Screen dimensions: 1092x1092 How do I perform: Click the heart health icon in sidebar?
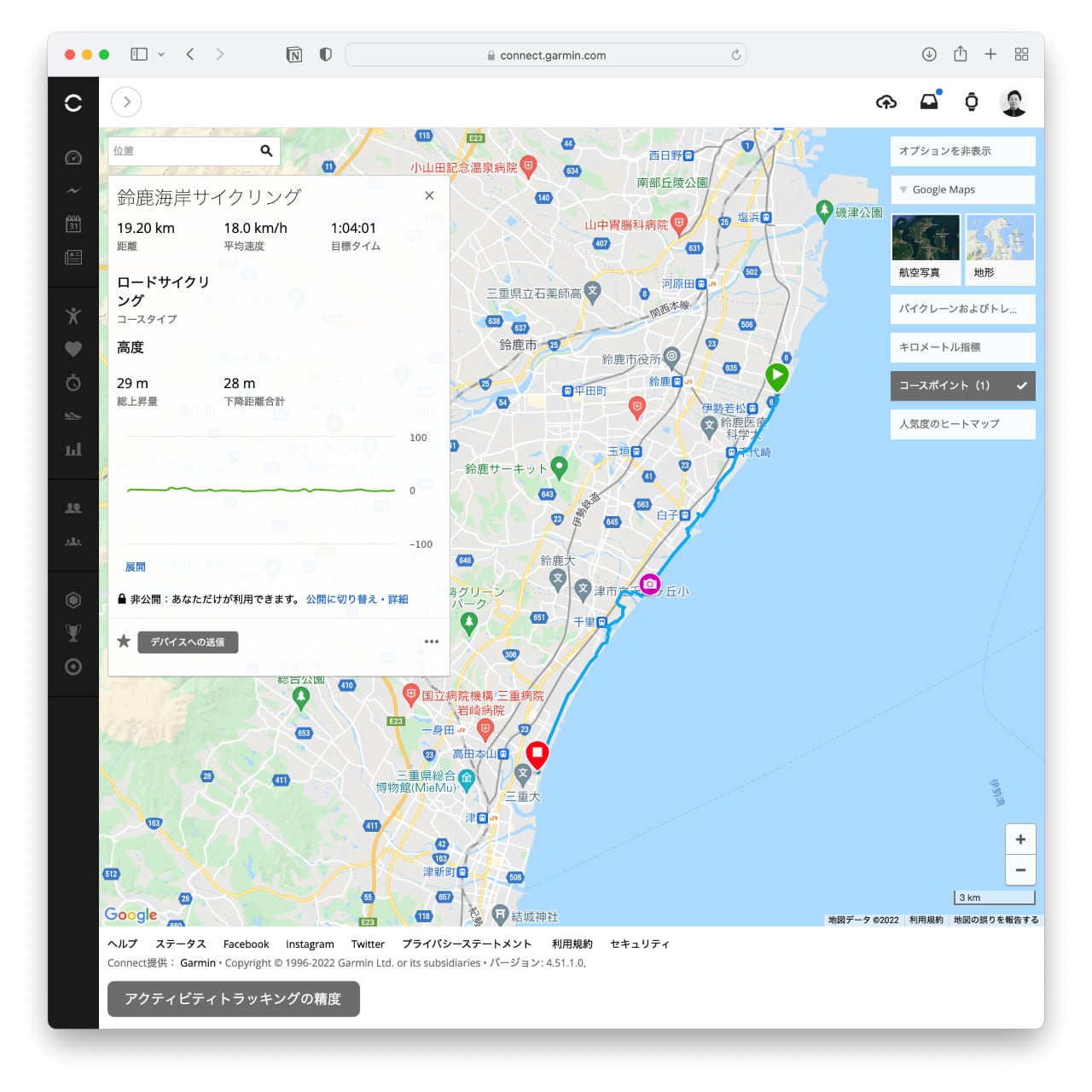pyautogui.click(x=73, y=349)
